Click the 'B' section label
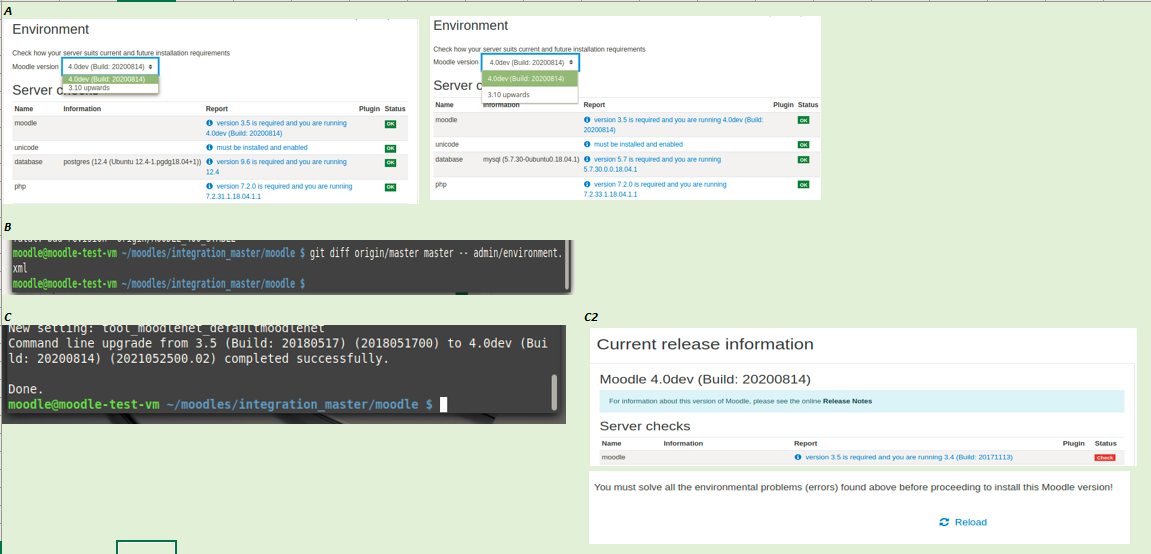Screen dimensions: 1151x554 point(8,227)
